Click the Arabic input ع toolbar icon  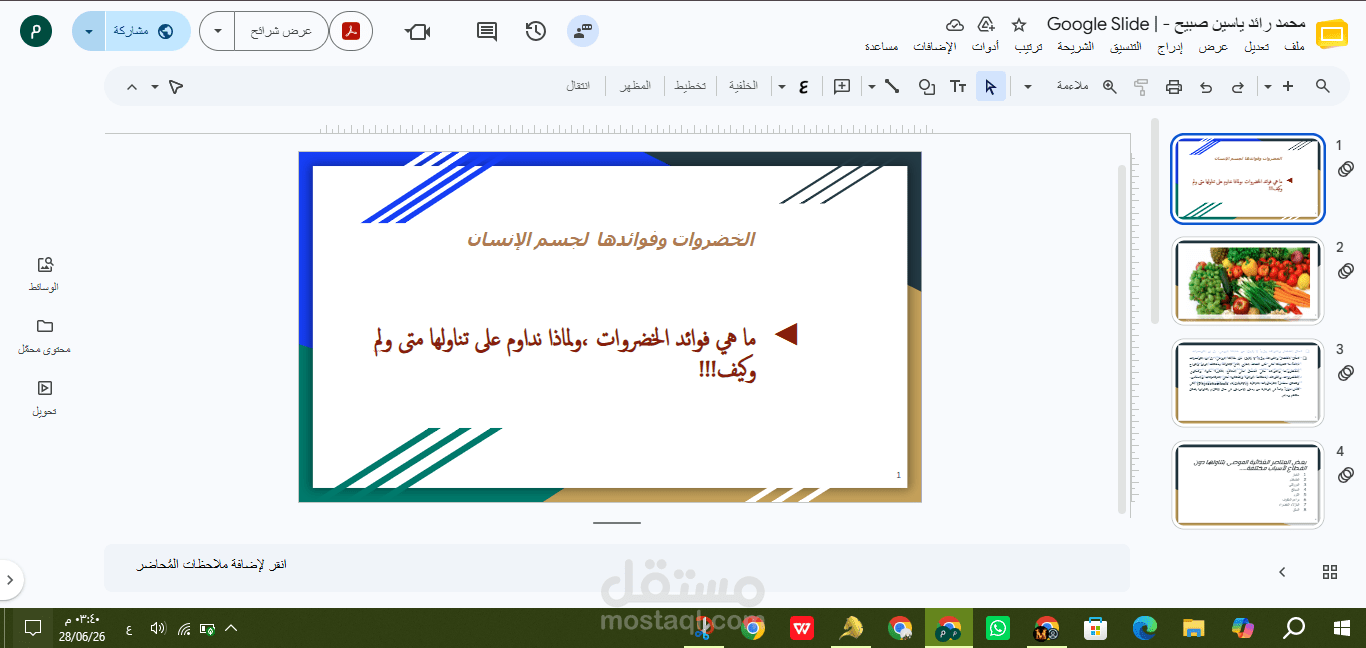pos(804,86)
